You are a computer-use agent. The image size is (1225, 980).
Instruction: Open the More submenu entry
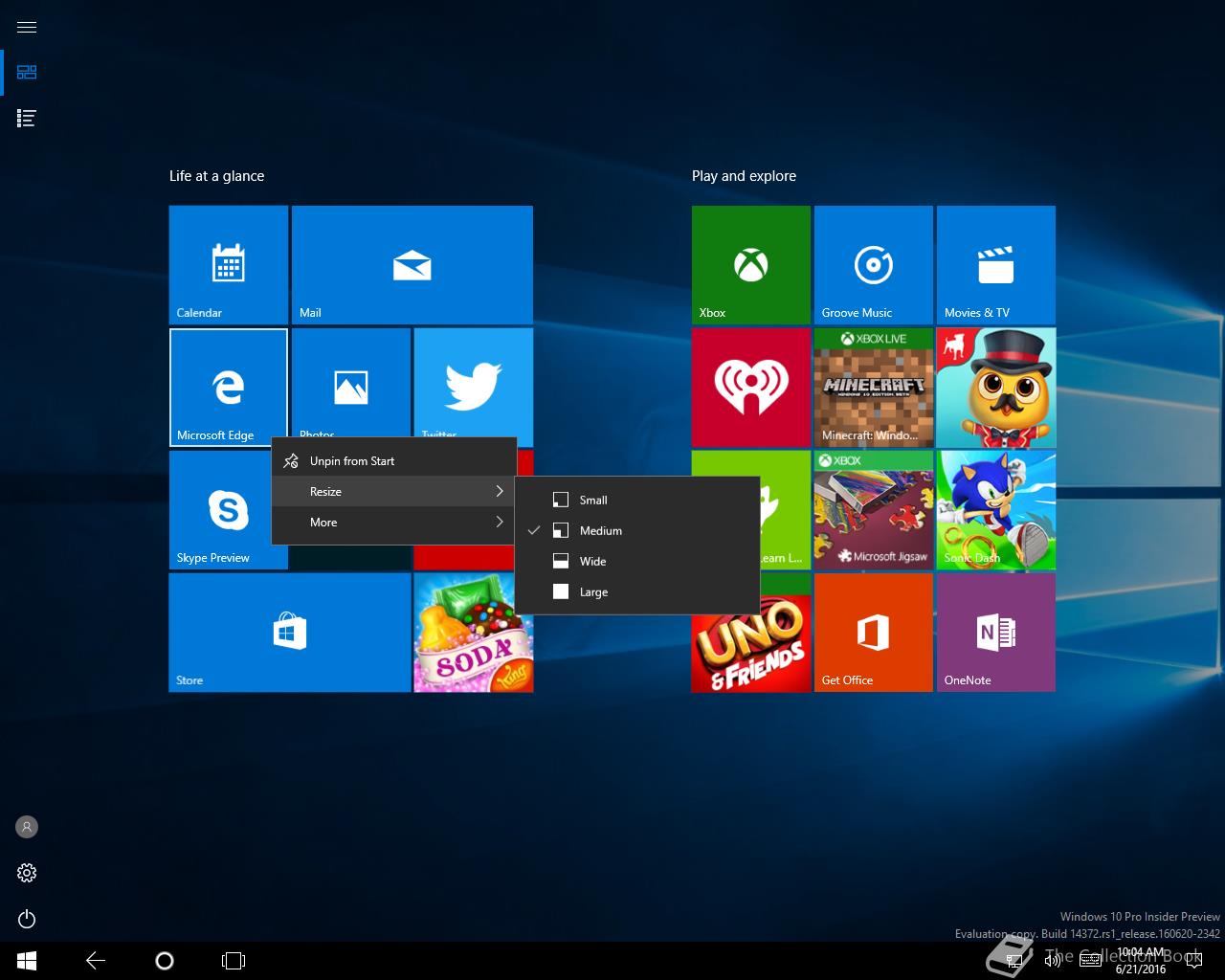coord(394,523)
